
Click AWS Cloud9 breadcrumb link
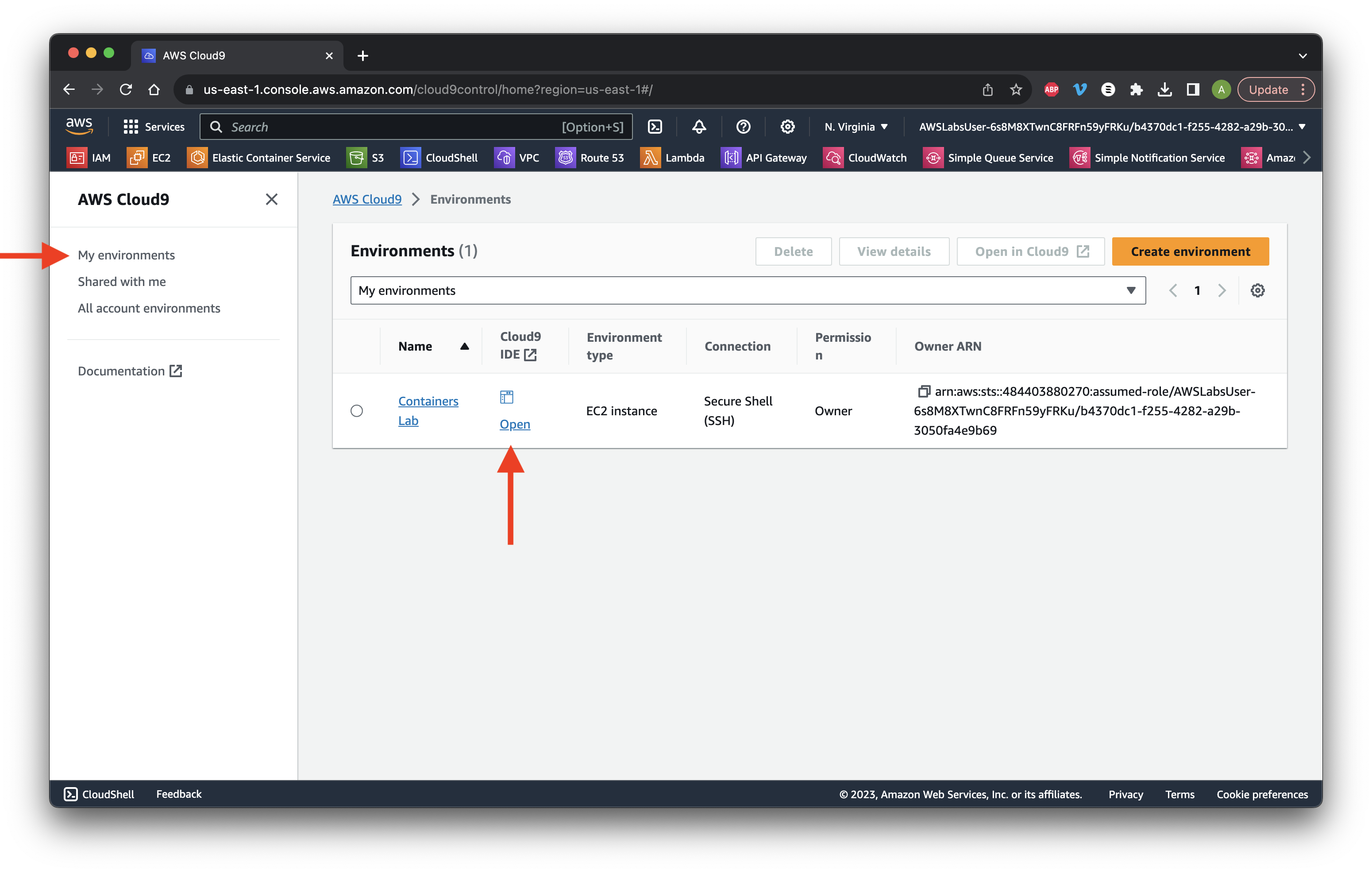367,199
